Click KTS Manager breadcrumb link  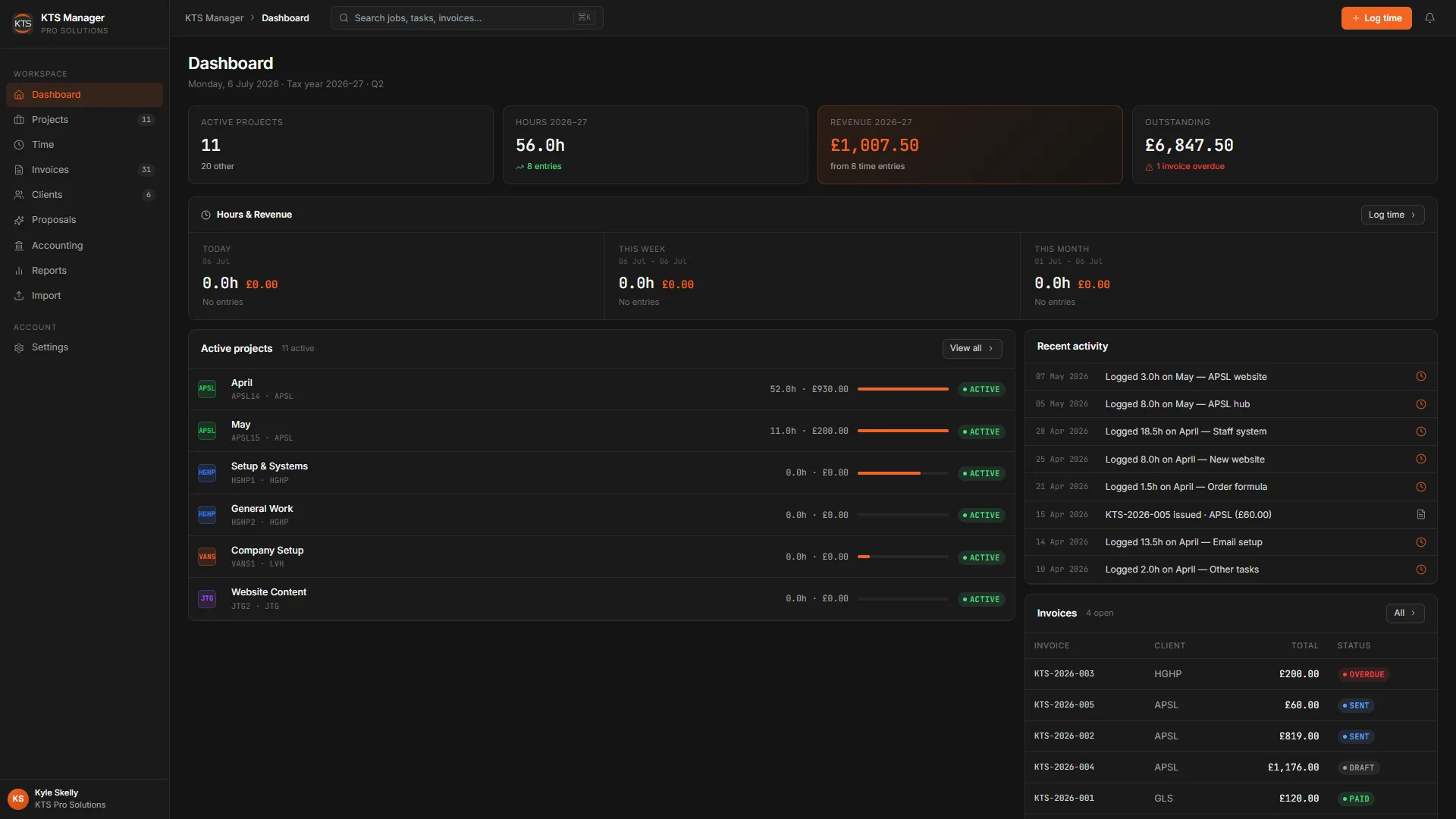click(x=214, y=18)
